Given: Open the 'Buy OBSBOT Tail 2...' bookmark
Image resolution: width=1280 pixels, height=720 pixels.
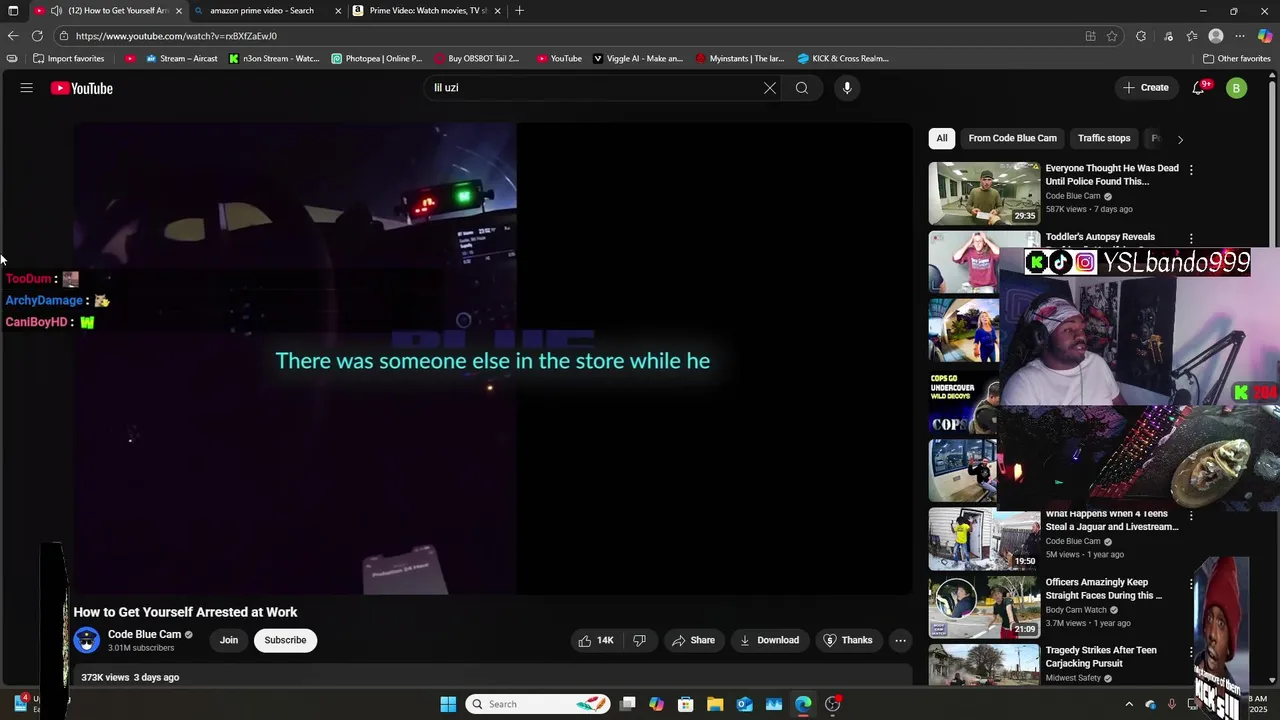Looking at the screenshot, I should coord(476,58).
